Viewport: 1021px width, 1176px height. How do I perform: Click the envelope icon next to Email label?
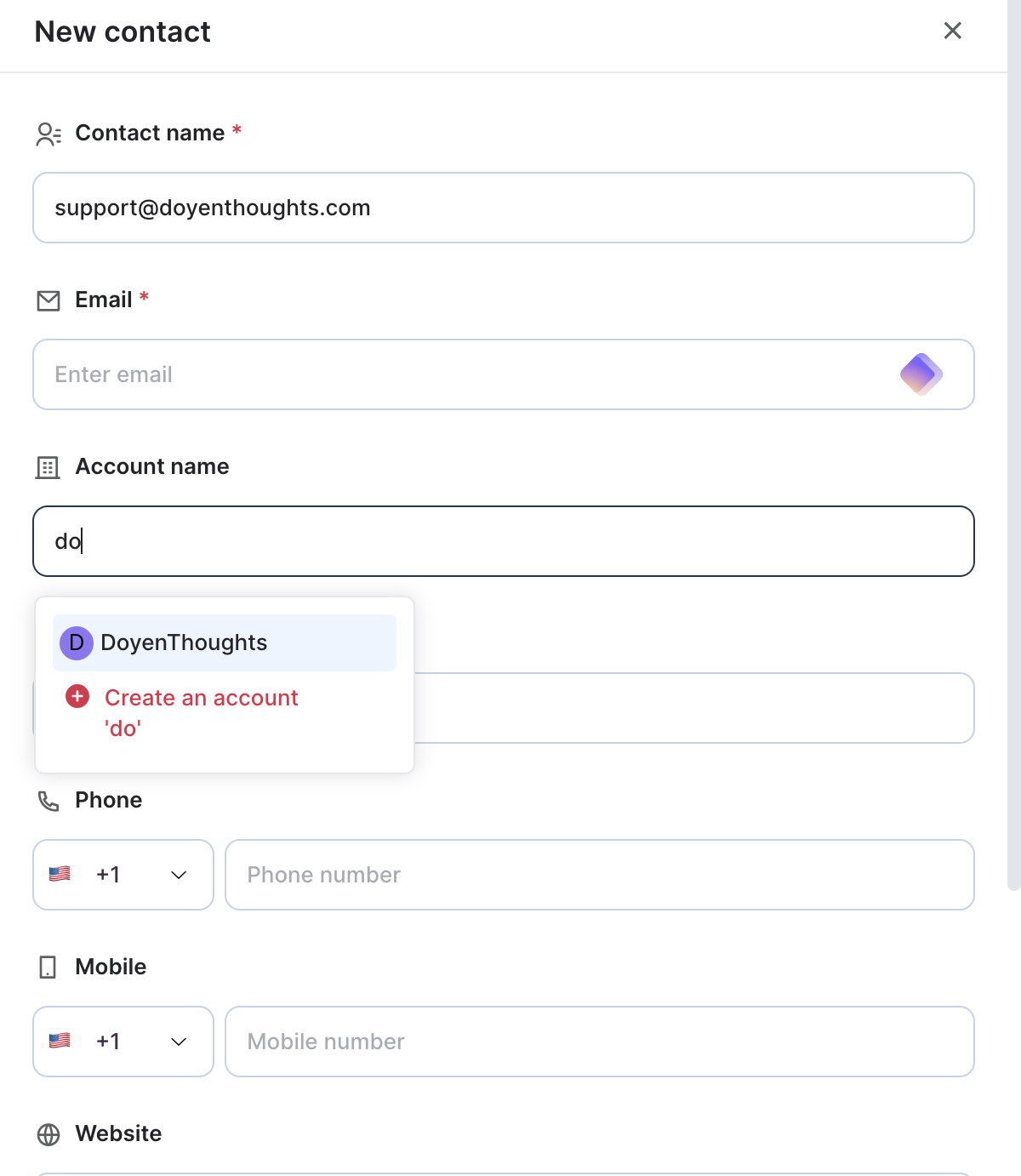click(48, 300)
